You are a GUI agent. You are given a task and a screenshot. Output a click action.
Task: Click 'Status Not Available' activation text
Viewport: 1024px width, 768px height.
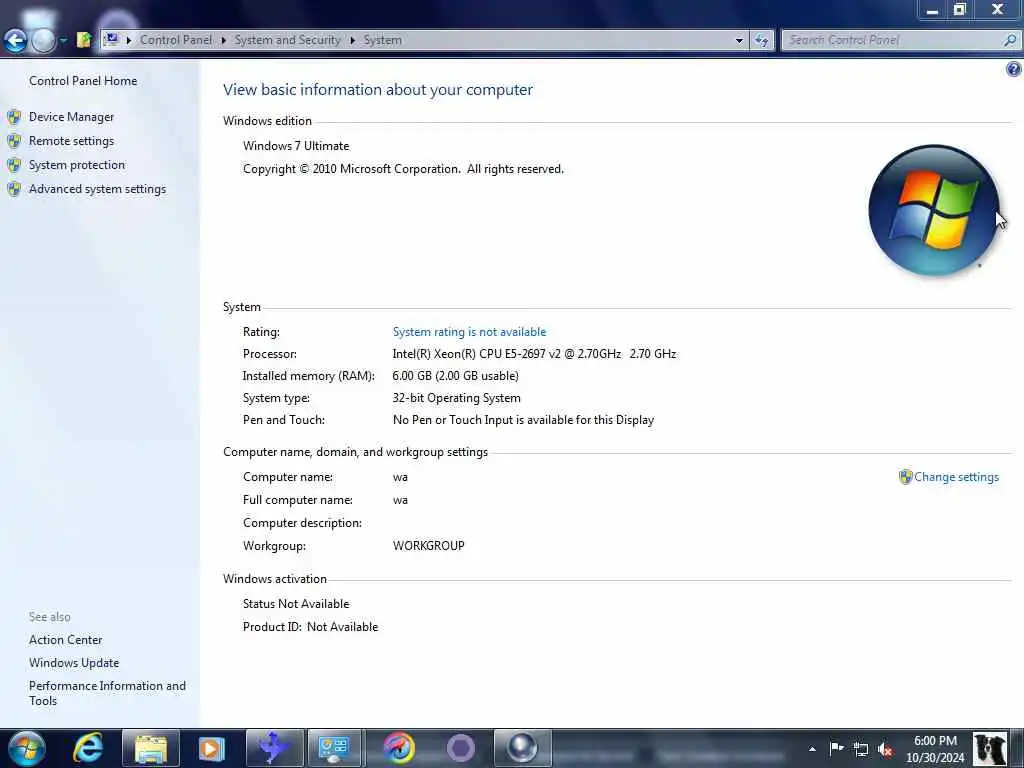pyautogui.click(x=296, y=604)
